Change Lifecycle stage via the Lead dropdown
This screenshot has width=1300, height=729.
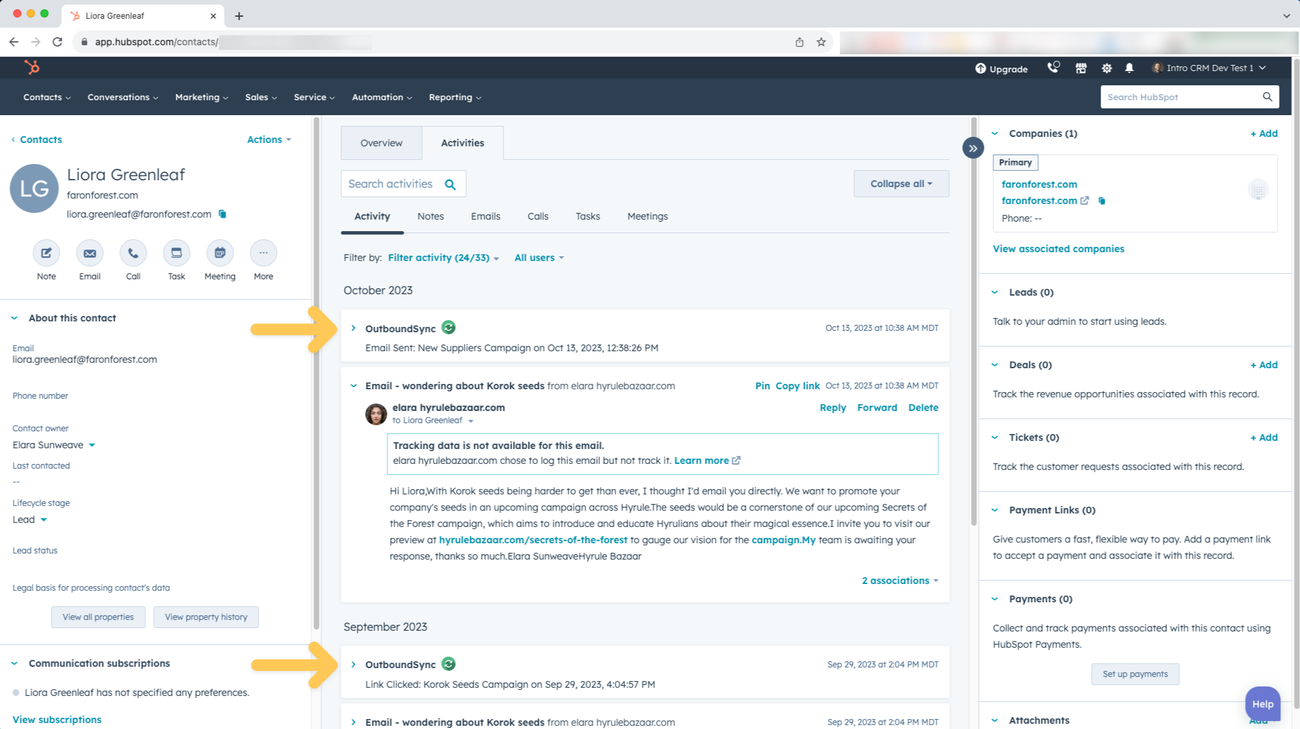(x=30, y=519)
